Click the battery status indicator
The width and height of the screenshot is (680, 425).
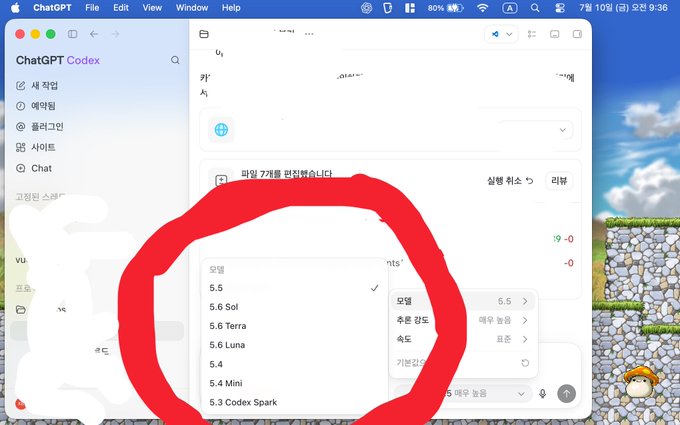tap(445, 8)
